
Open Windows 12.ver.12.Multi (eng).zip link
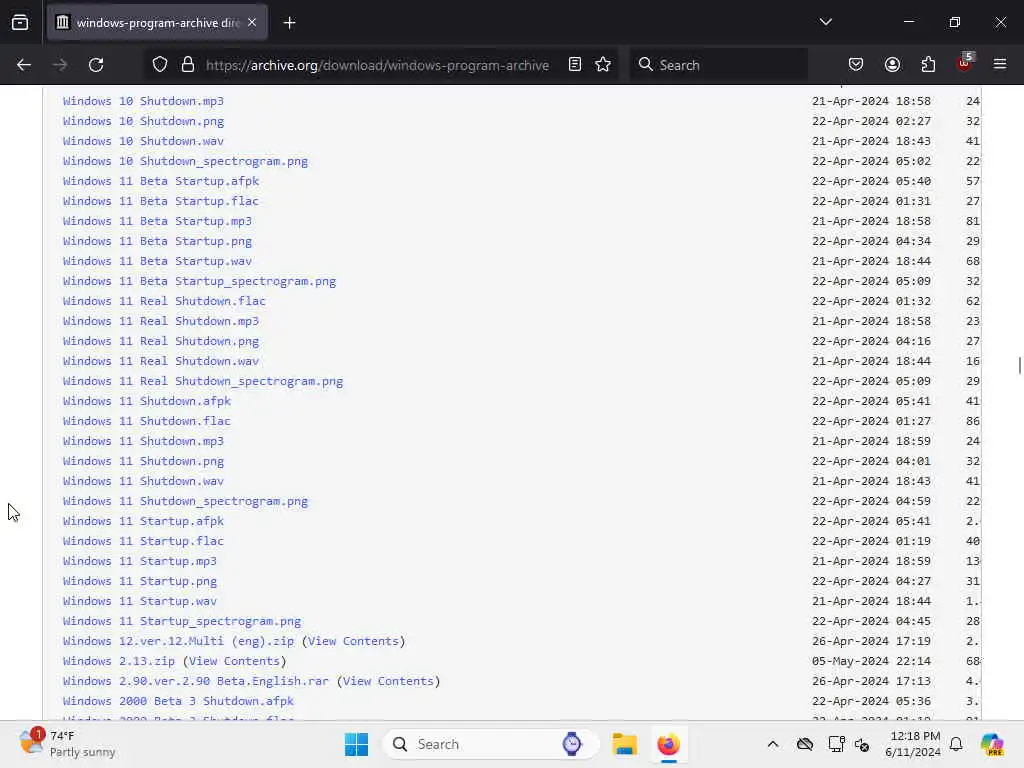tap(178, 641)
